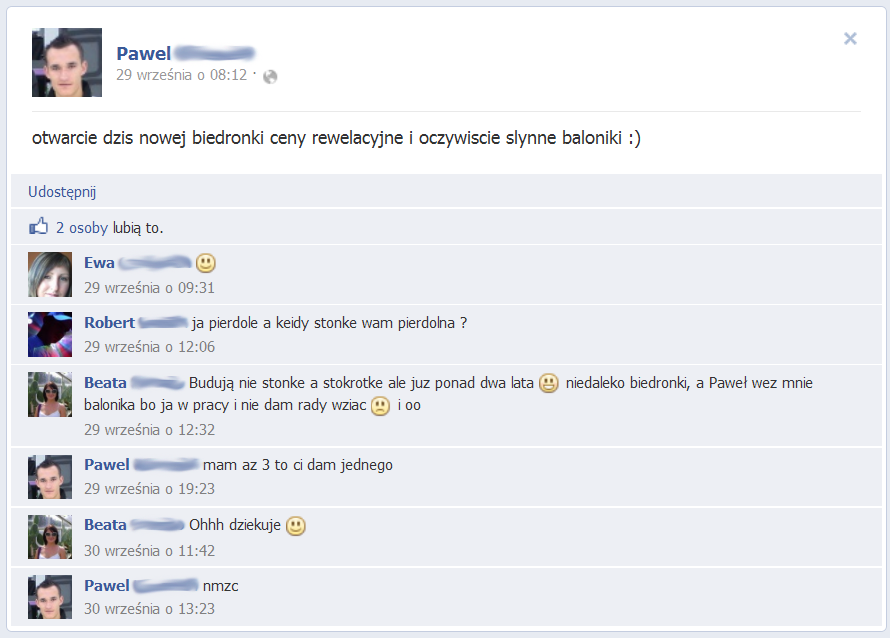Open Robert's profile picture thumbnail

click(x=50, y=334)
